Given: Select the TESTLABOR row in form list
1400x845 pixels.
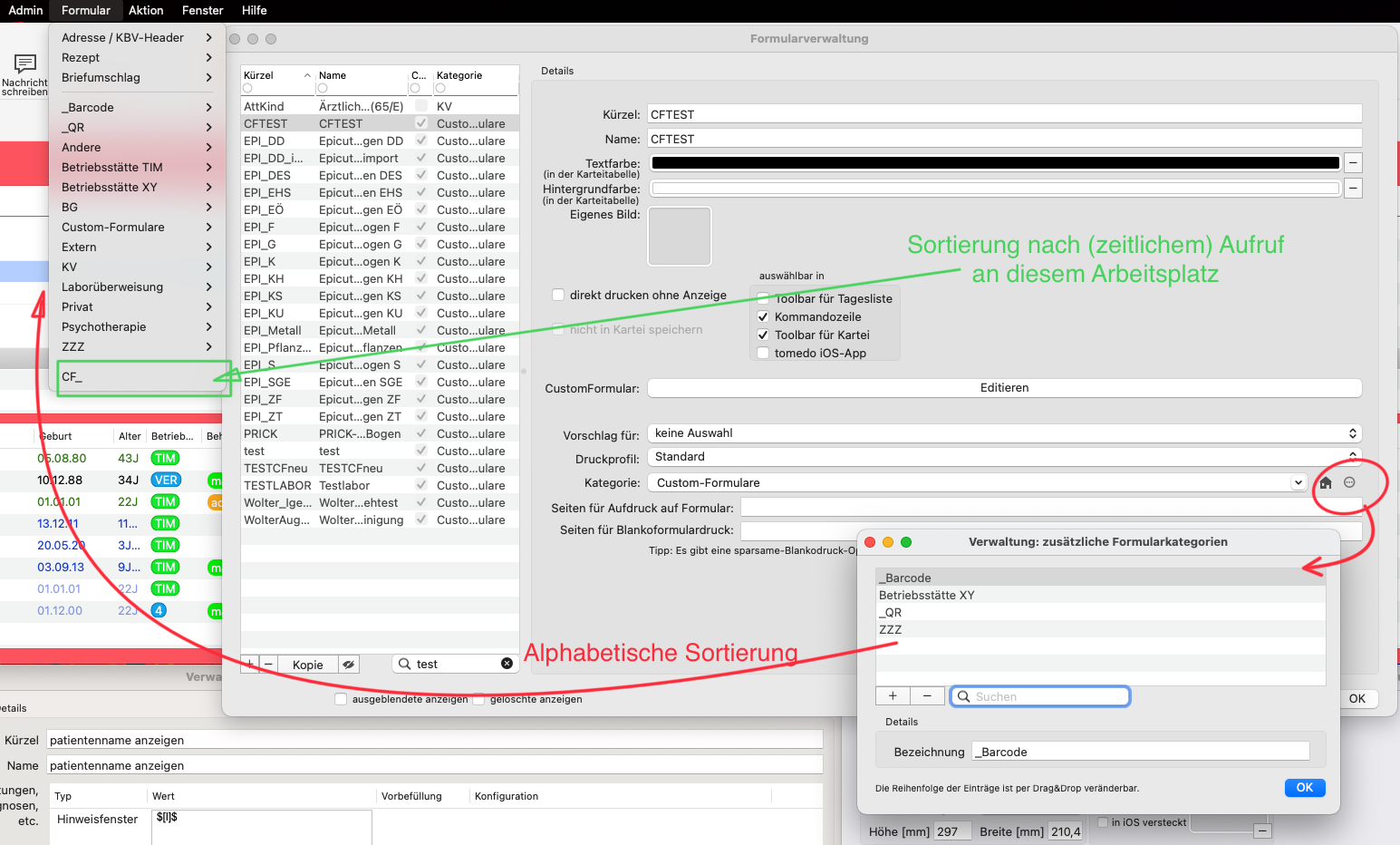Looking at the screenshot, I should 380,485.
